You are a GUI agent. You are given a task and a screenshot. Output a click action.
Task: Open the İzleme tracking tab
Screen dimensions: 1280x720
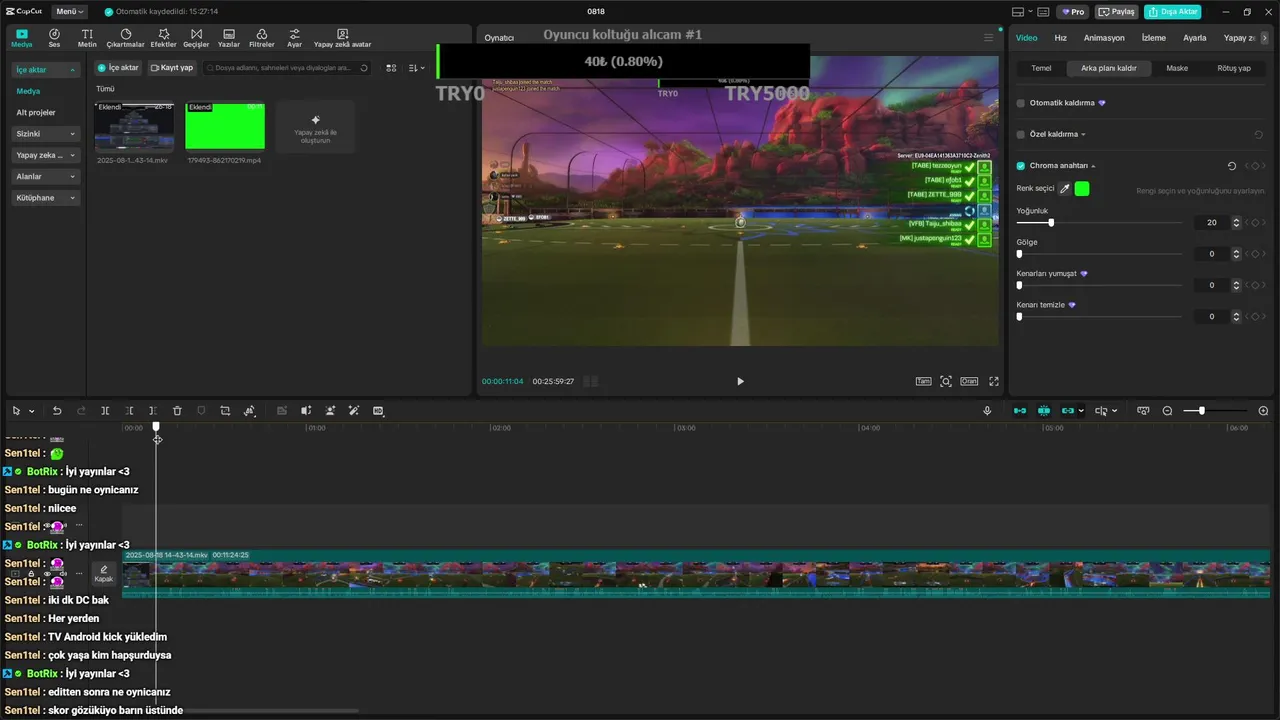click(1154, 38)
